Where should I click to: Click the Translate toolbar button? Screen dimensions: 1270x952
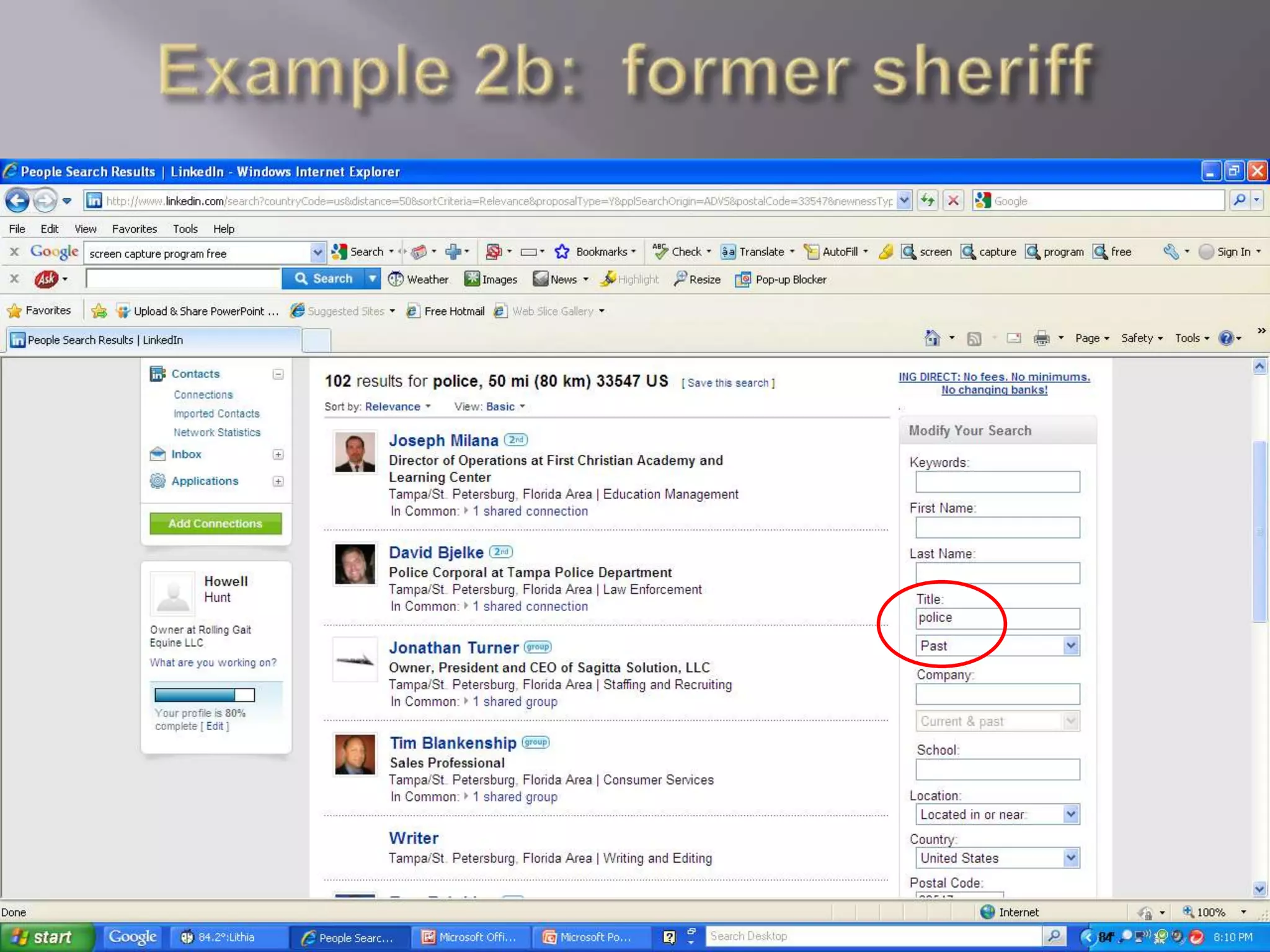pyautogui.click(x=757, y=252)
